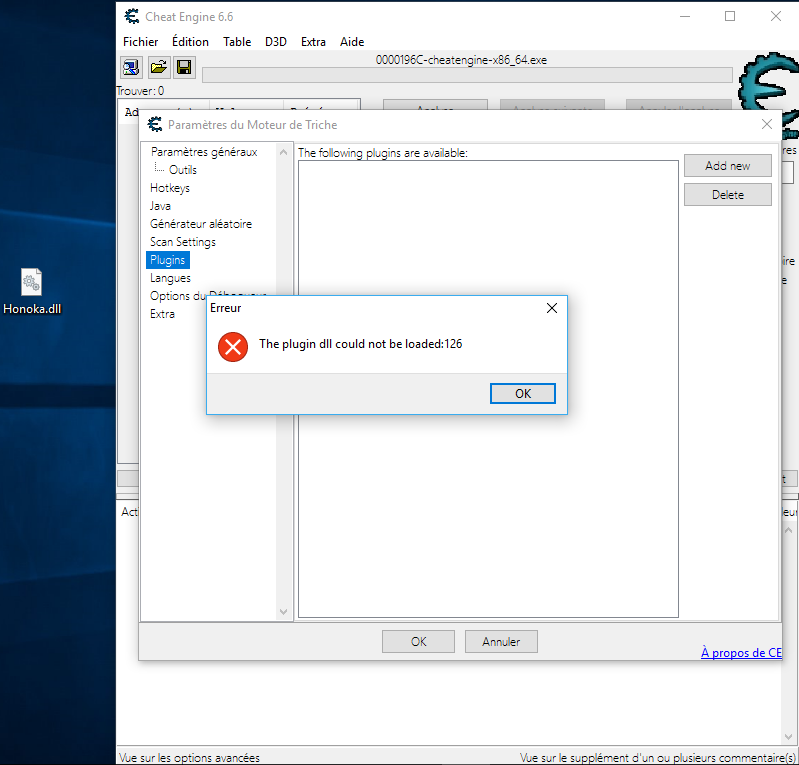Select the Honoka.dll desktop file icon
The image size is (799, 765).
(x=32, y=292)
